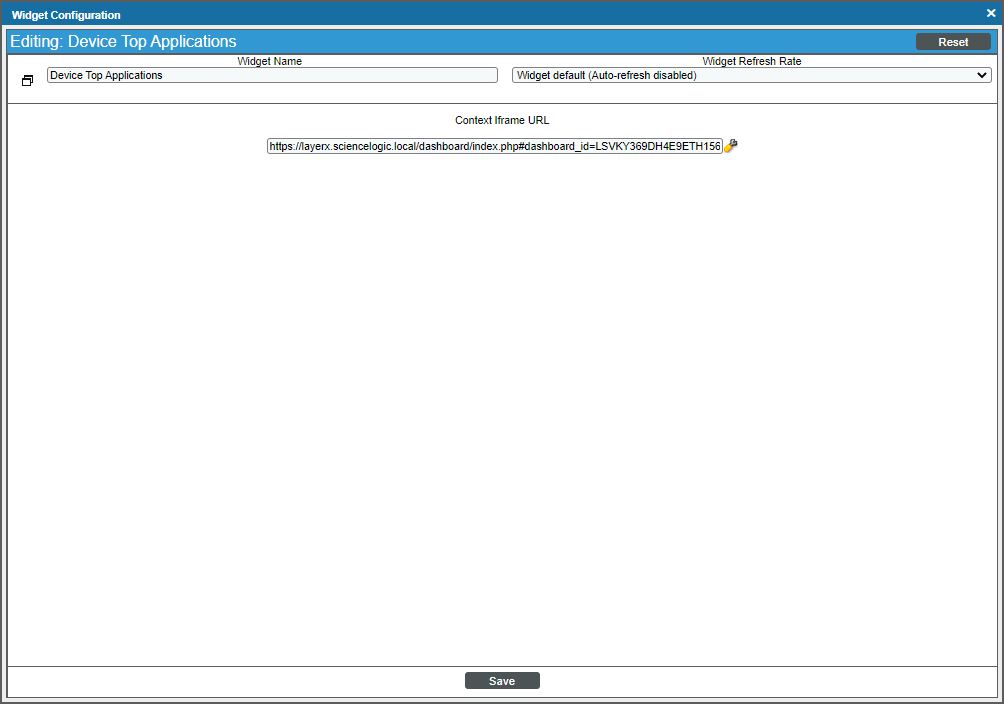Select the wrench-key icon after Context Iframe URL
1004x704 pixels.
[731, 145]
